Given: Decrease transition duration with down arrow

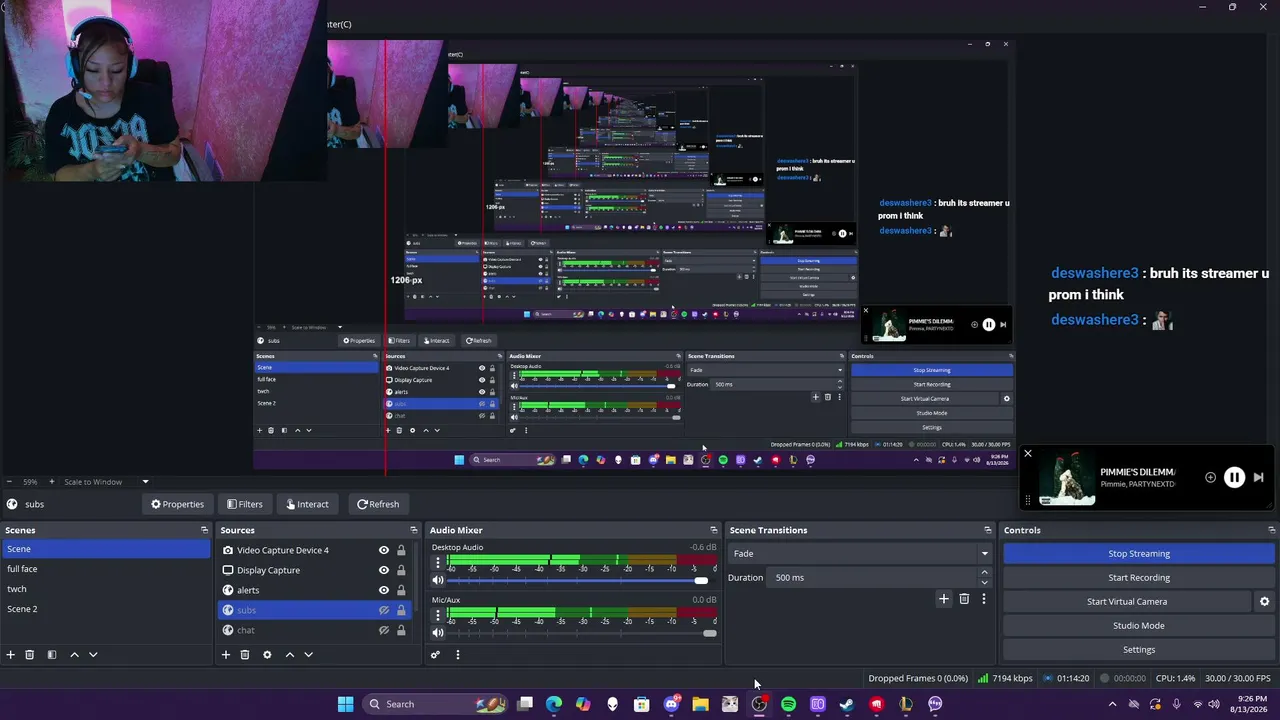Looking at the screenshot, I should pos(984,582).
